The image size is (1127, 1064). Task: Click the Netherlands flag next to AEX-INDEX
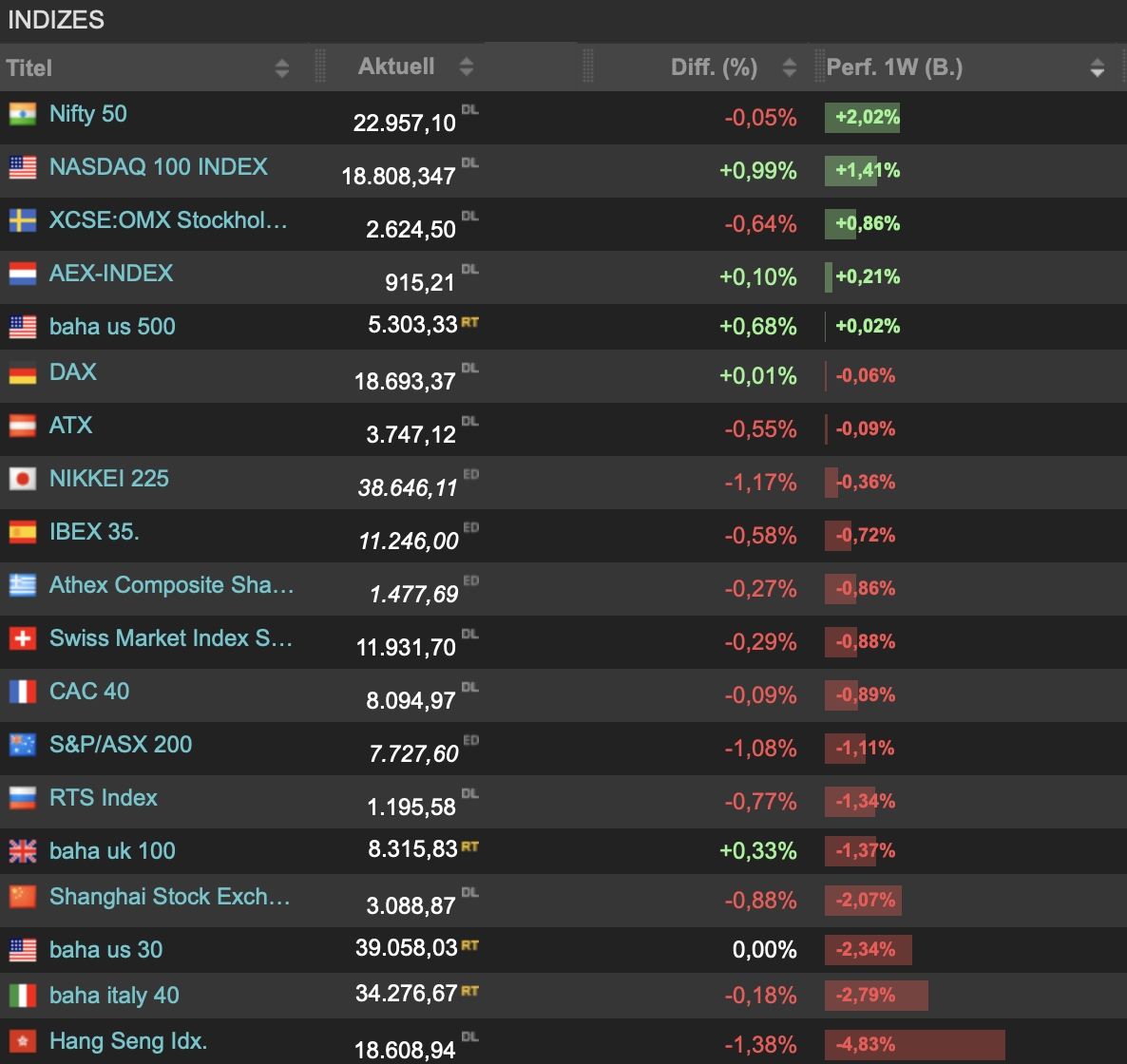pyautogui.click(x=23, y=274)
